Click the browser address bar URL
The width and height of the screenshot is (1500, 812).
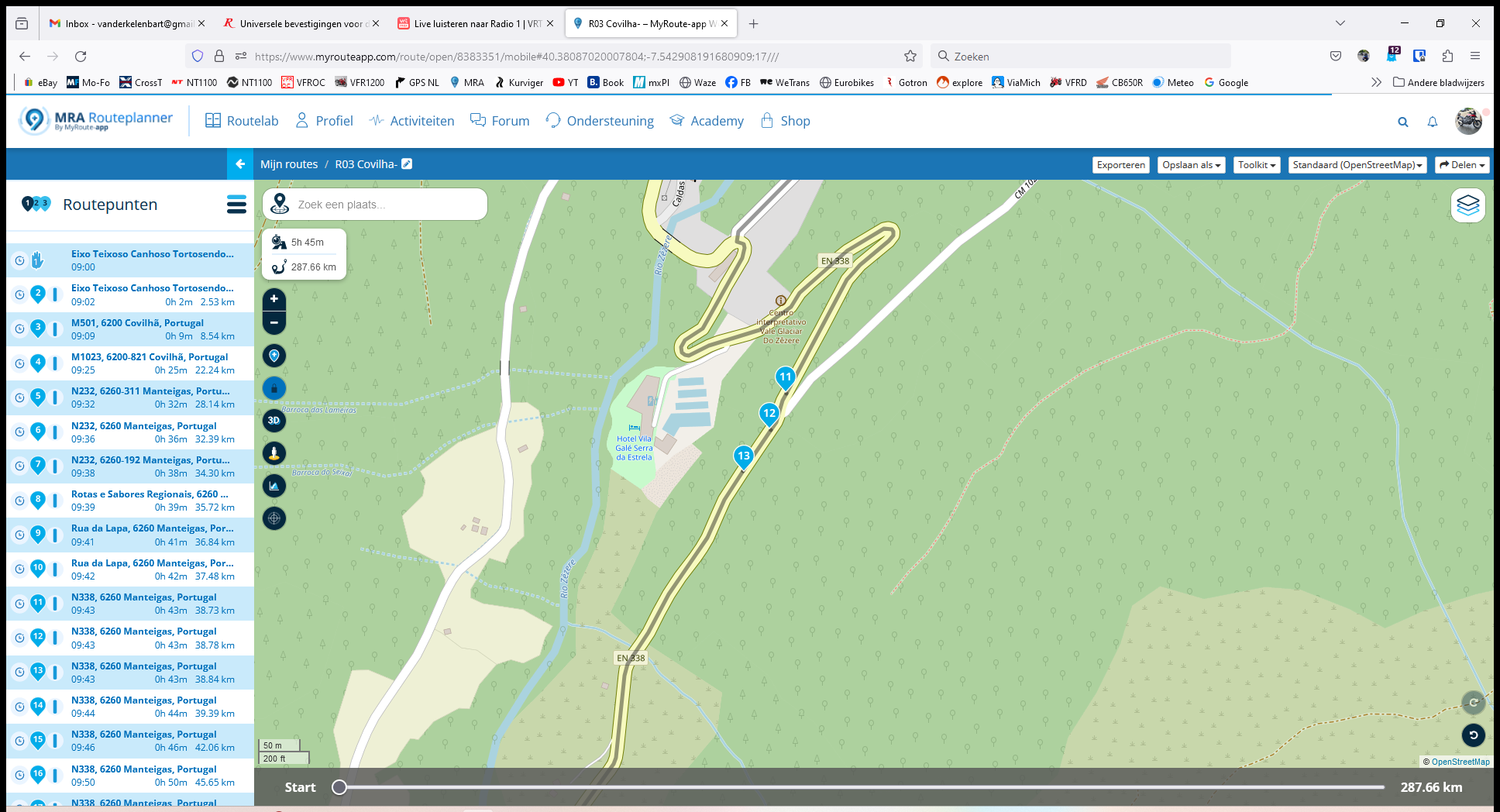click(x=517, y=56)
